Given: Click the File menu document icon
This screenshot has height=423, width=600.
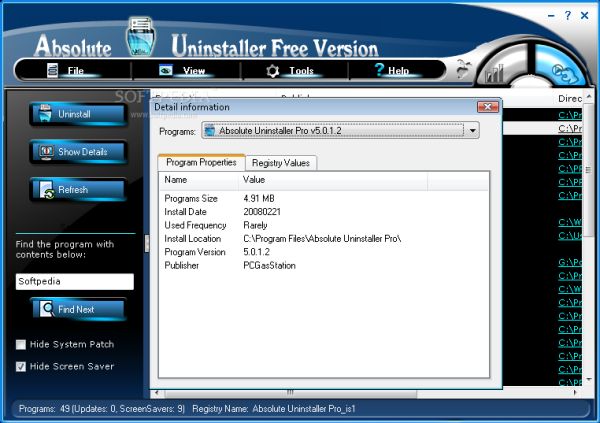Looking at the screenshot, I should 53,70.
